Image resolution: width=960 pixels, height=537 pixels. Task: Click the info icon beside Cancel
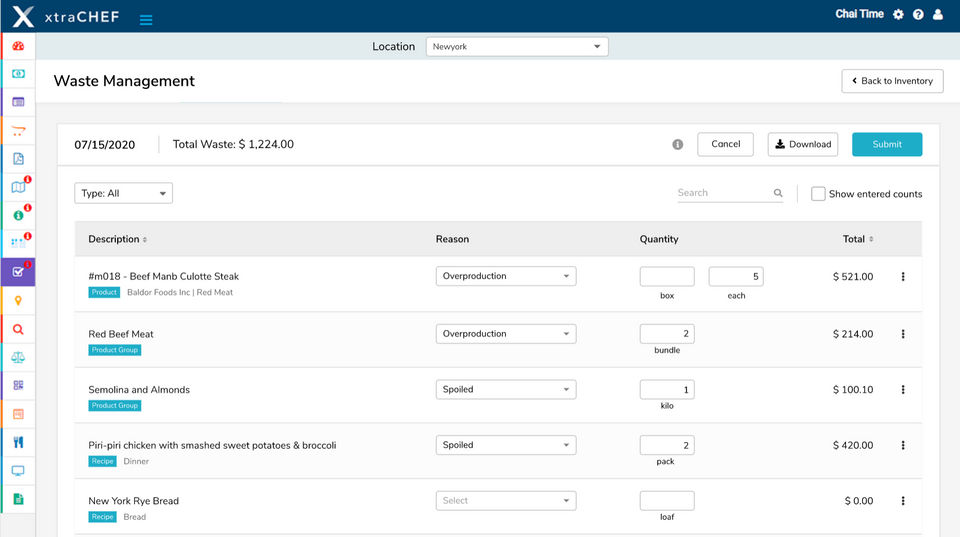(677, 144)
